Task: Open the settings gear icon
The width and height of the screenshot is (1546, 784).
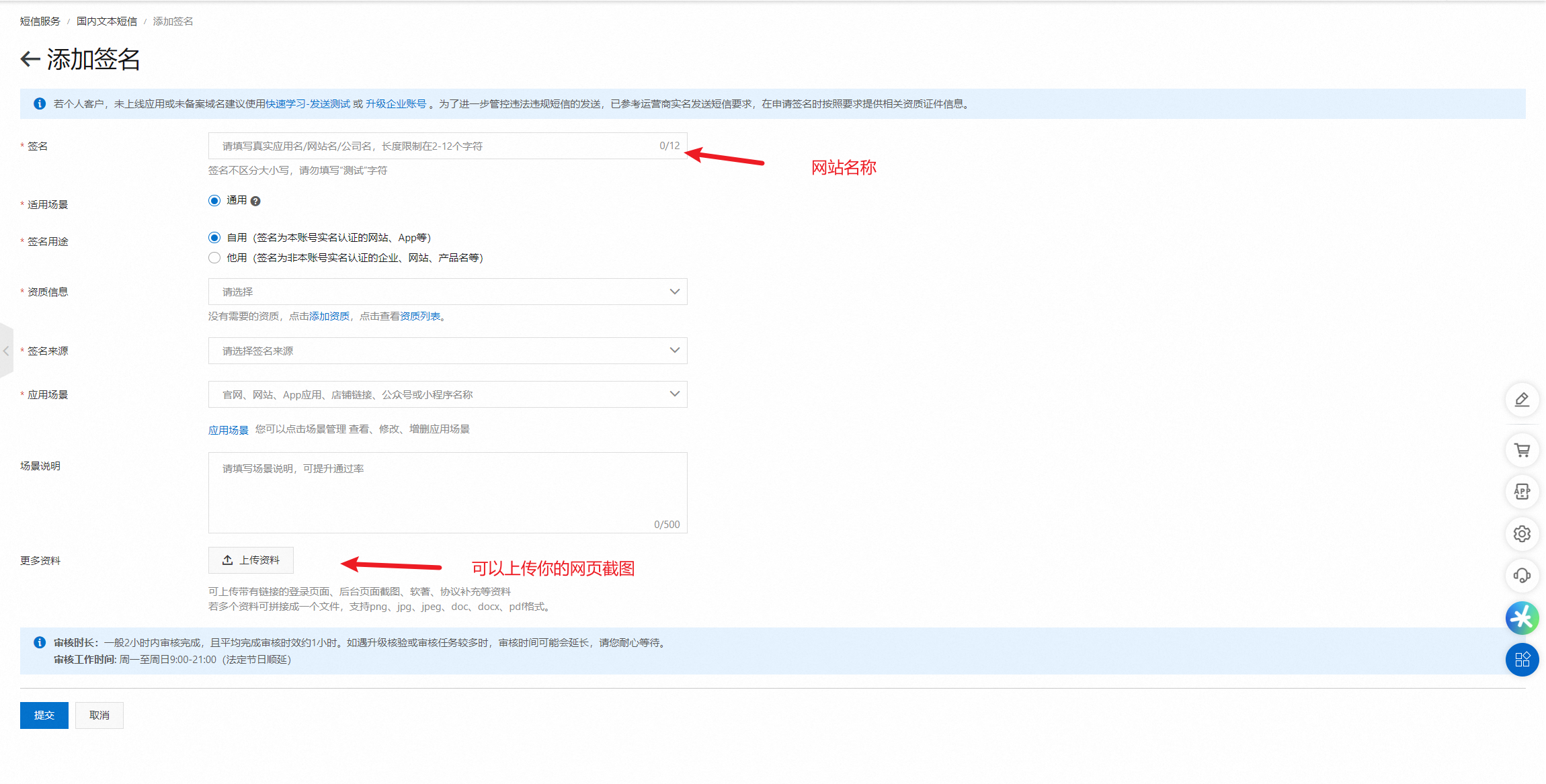Action: (1522, 533)
